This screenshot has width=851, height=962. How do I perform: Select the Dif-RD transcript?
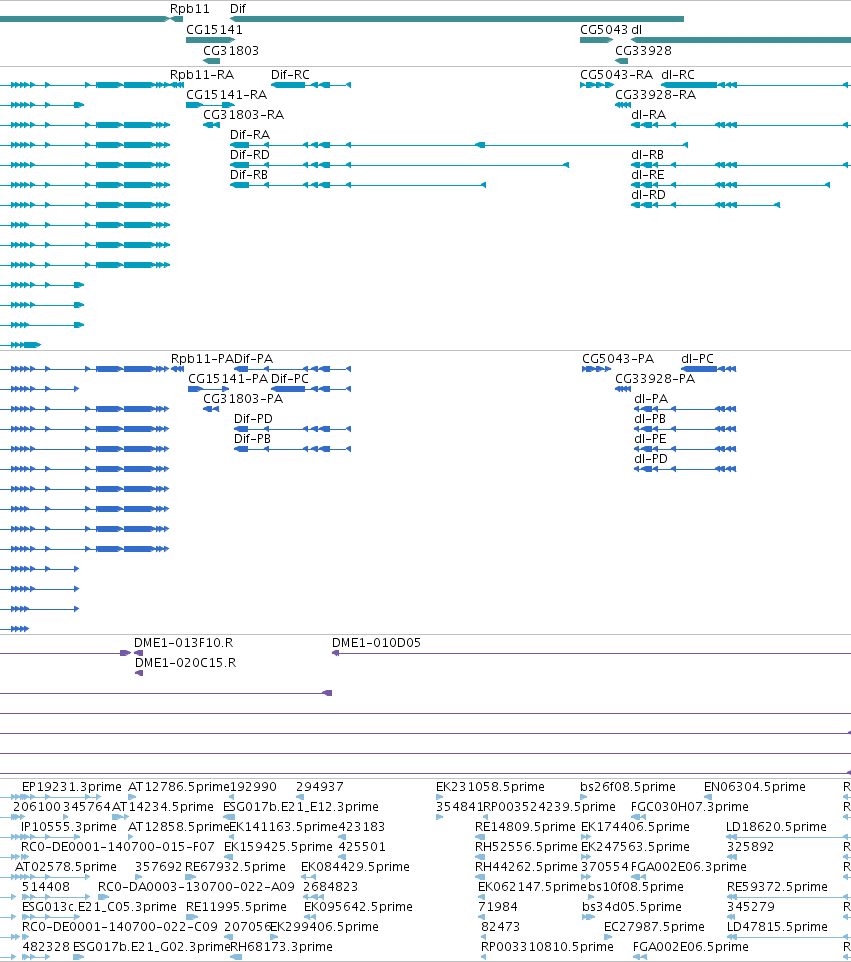click(399, 165)
